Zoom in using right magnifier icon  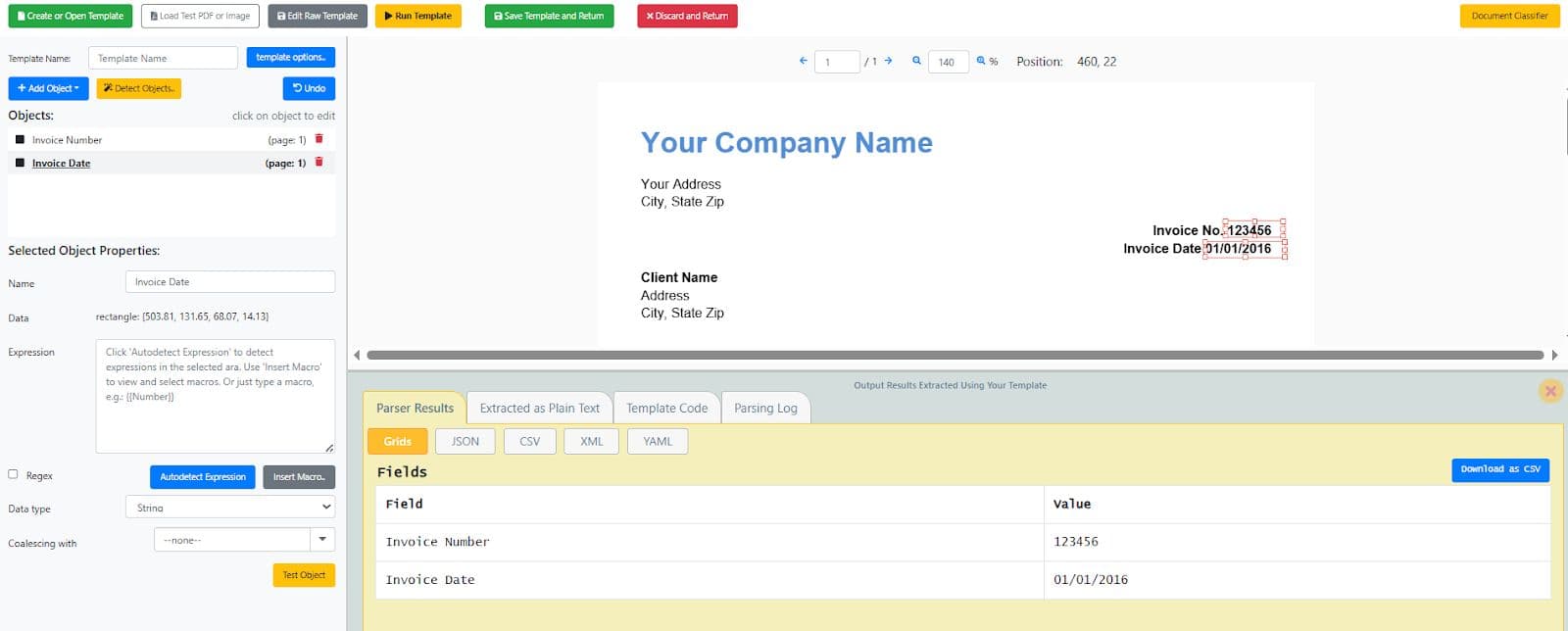pyautogui.click(x=981, y=61)
